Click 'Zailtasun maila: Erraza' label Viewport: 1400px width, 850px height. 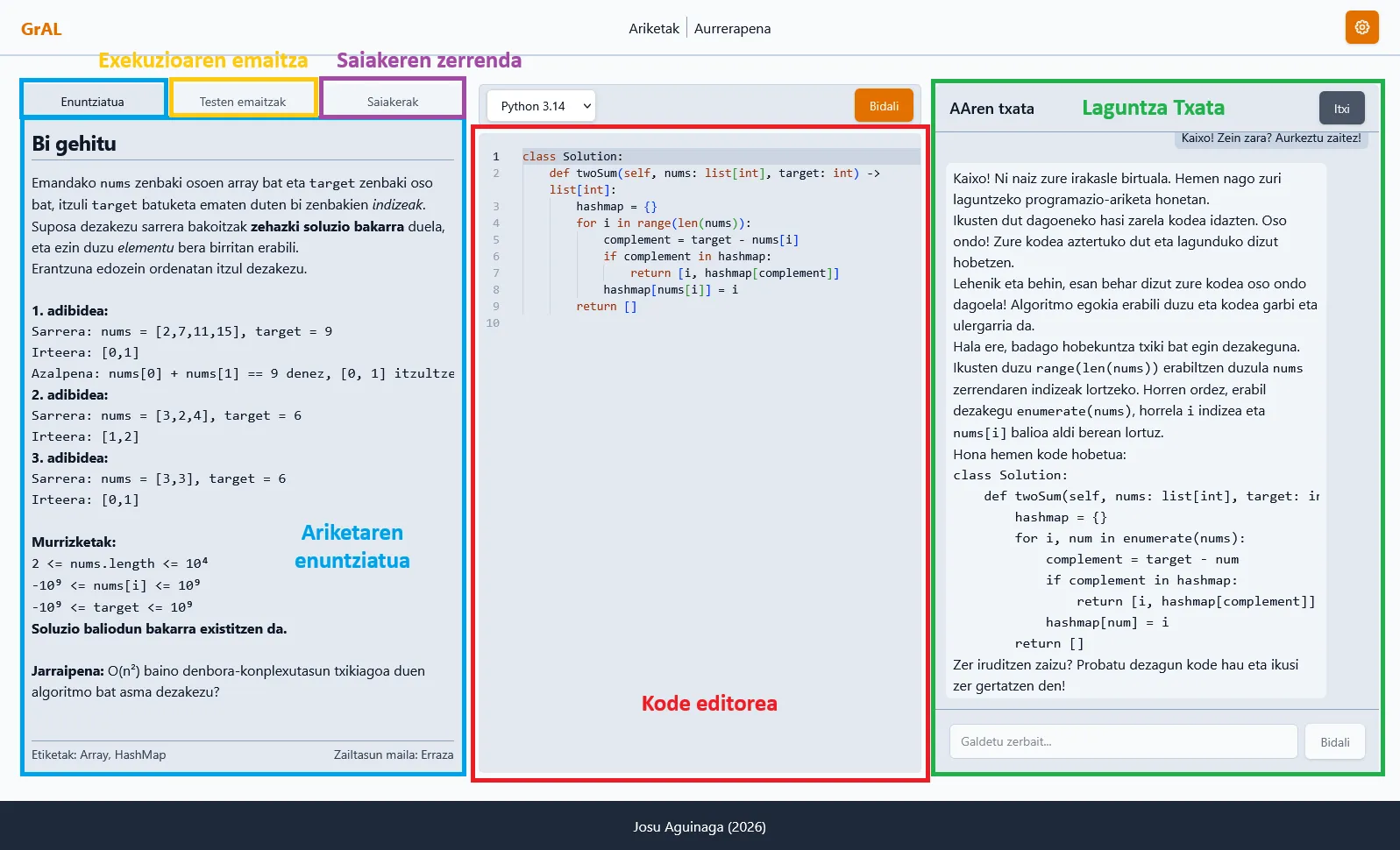coord(394,754)
